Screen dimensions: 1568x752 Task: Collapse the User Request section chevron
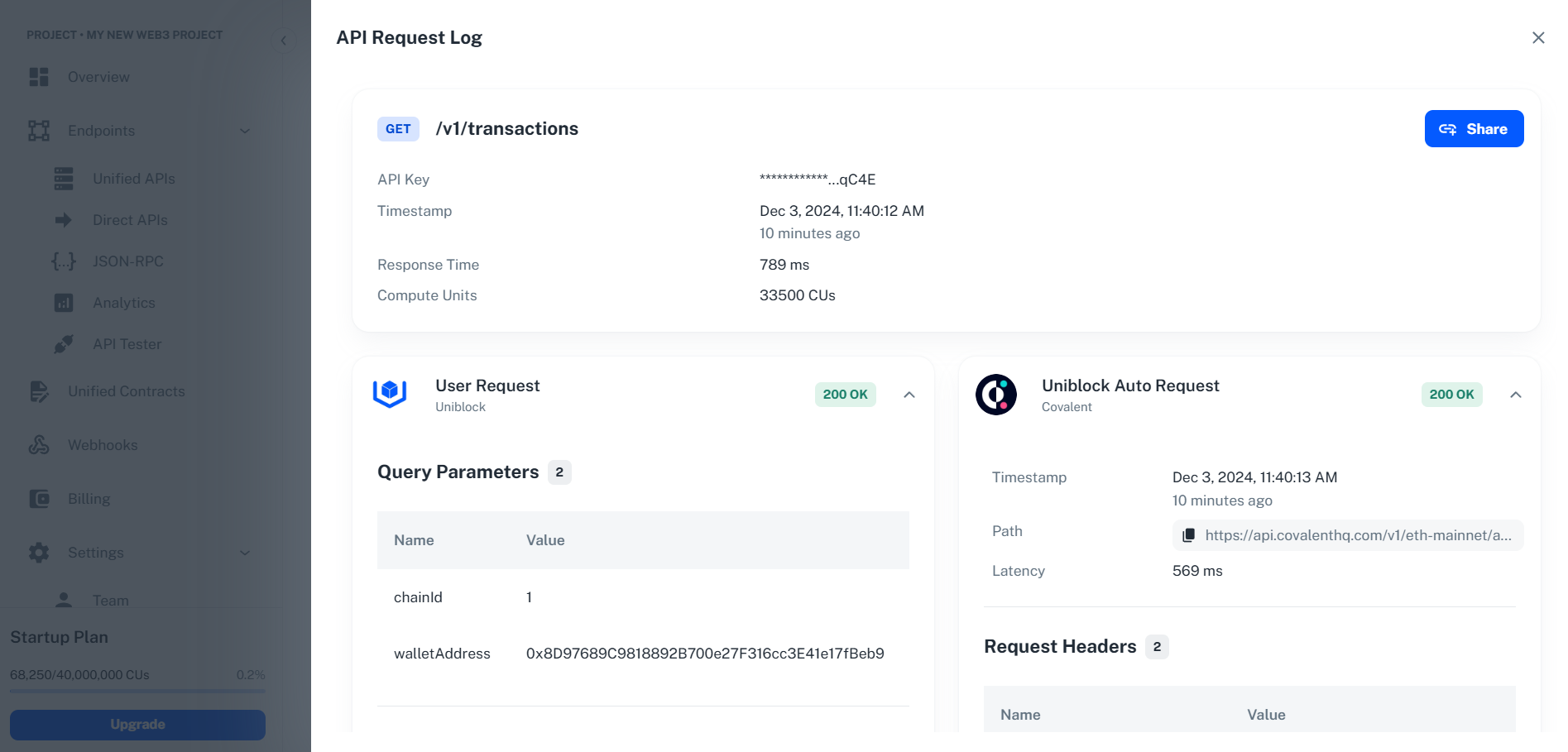click(x=909, y=395)
